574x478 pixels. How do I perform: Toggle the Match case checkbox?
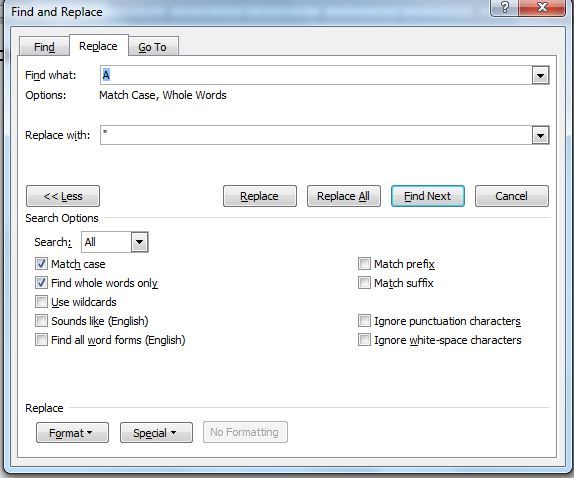[41, 264]
